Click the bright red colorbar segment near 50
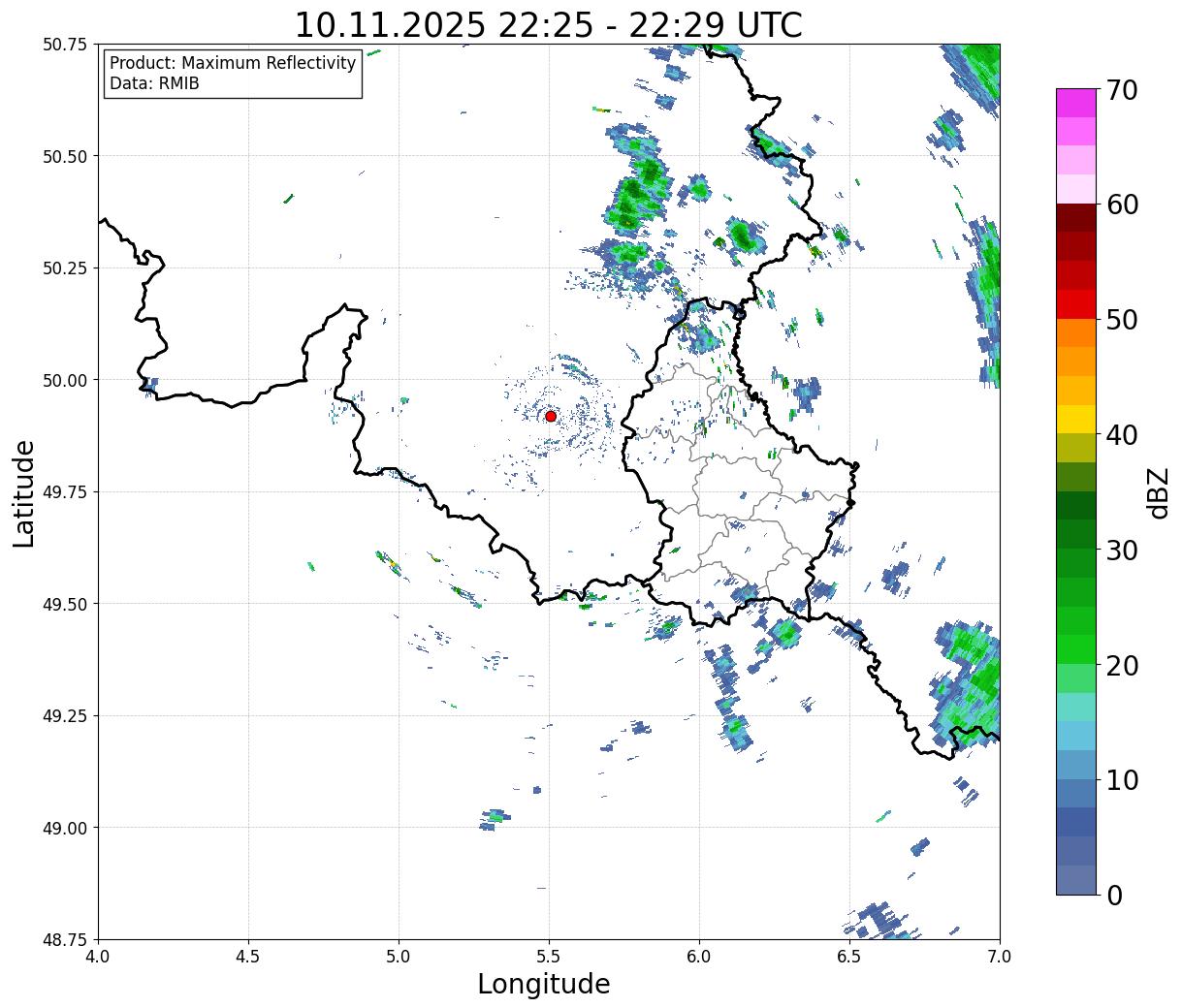 click(1076, 304)
